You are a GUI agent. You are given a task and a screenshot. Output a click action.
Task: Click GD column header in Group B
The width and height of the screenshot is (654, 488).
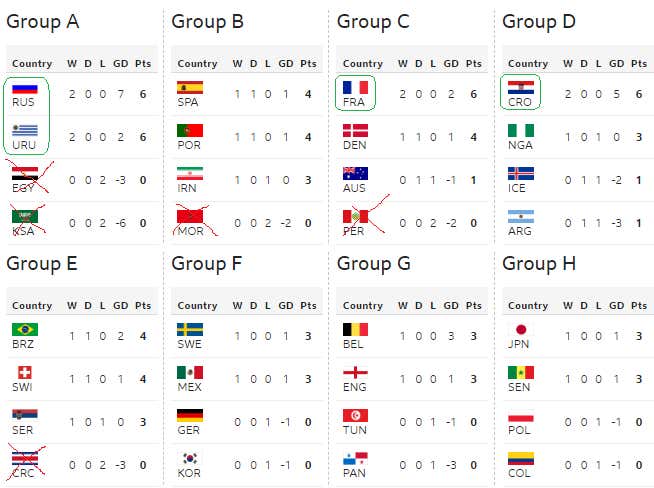tap(286, 64)
